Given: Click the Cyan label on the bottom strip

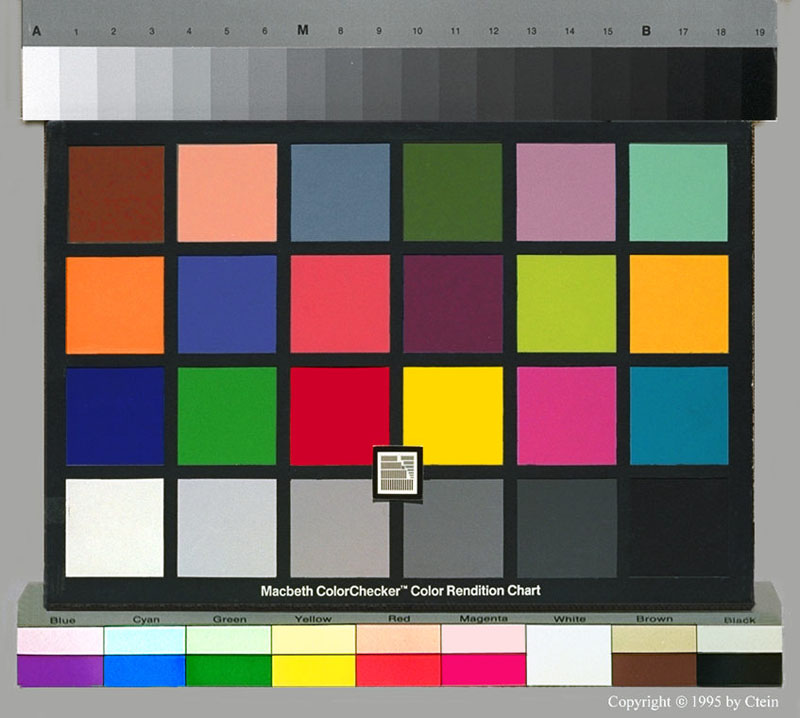Looking at the screenshot, I should click(145, 620).
